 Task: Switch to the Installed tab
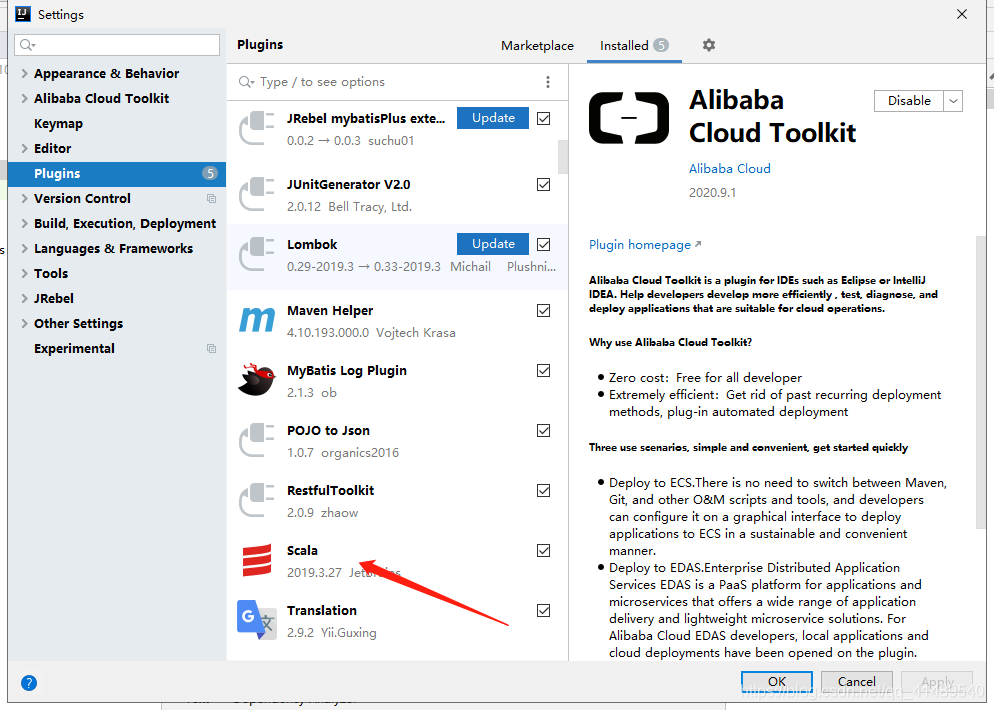634,46
